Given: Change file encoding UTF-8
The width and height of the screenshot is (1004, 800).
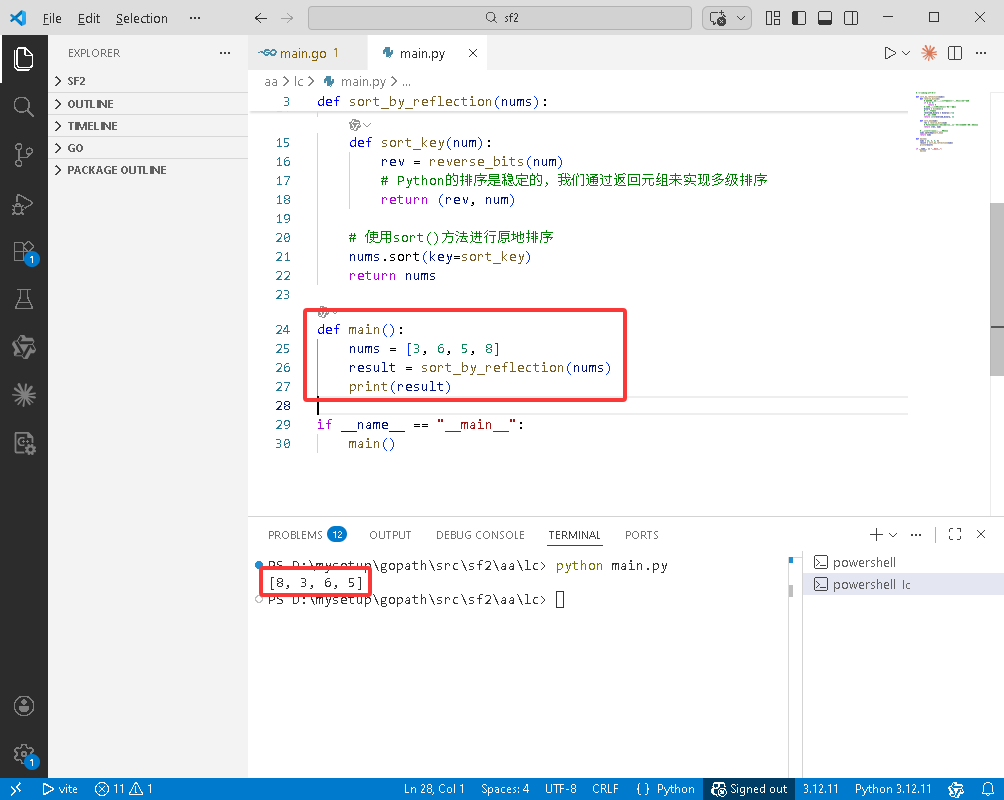Looking at the screenshot, I should pos(561,789).
